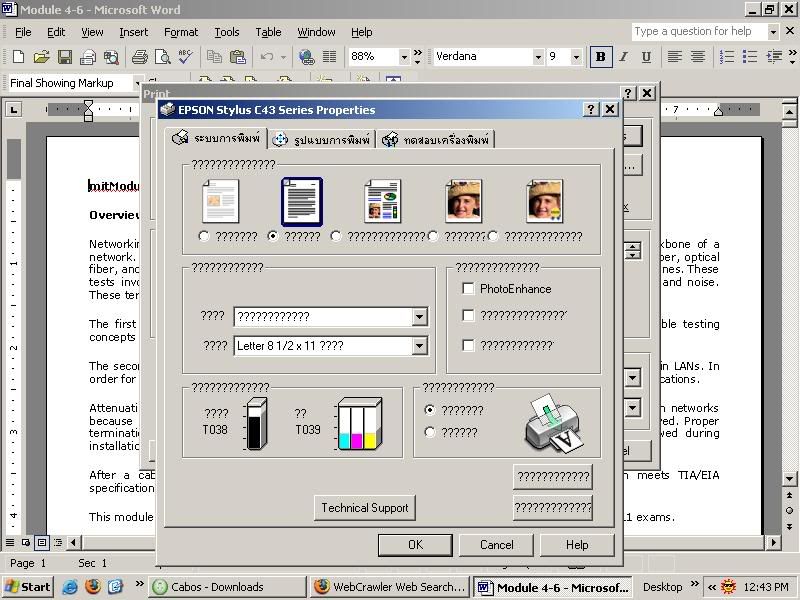Click the sun icon in system tray
Viewport: 800px width, 600px height.
(728, 587)
